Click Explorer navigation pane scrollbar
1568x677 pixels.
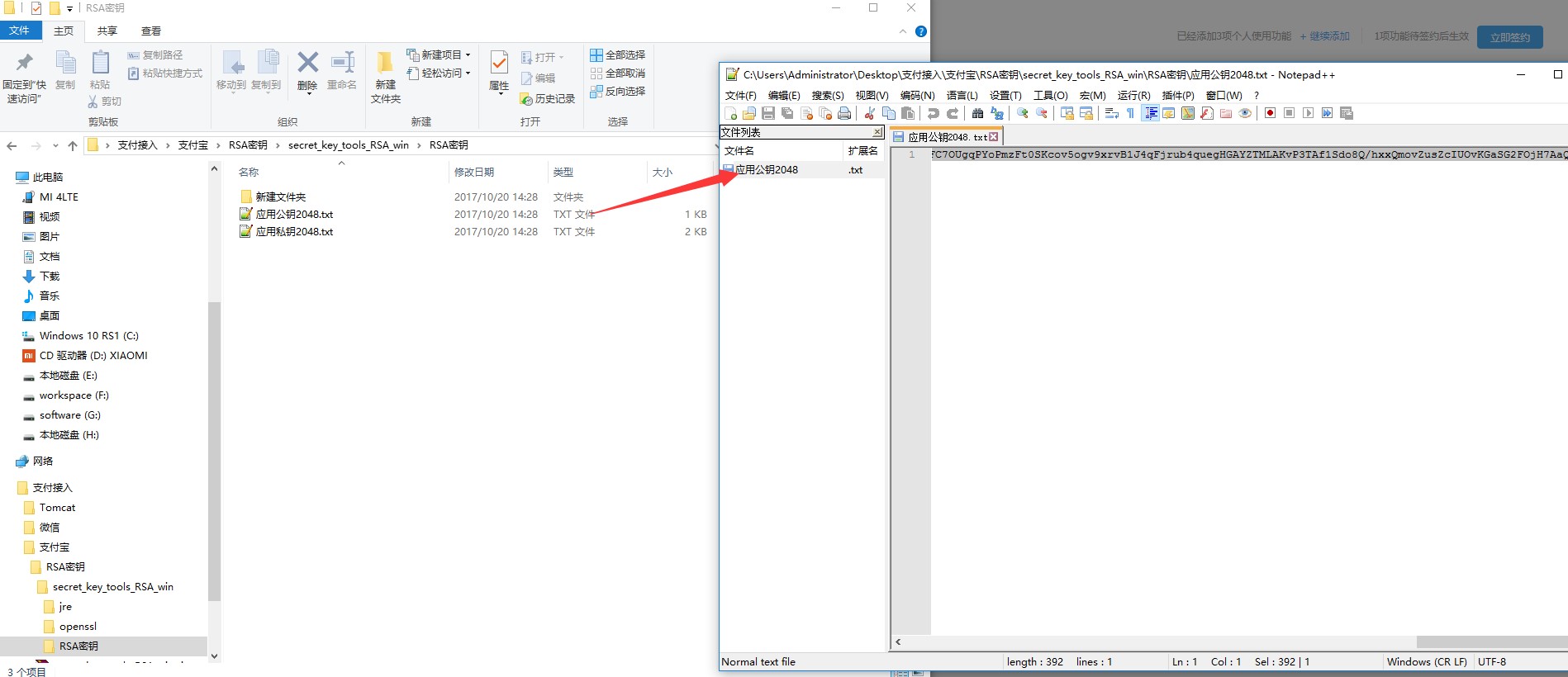[x=214, y=450]
